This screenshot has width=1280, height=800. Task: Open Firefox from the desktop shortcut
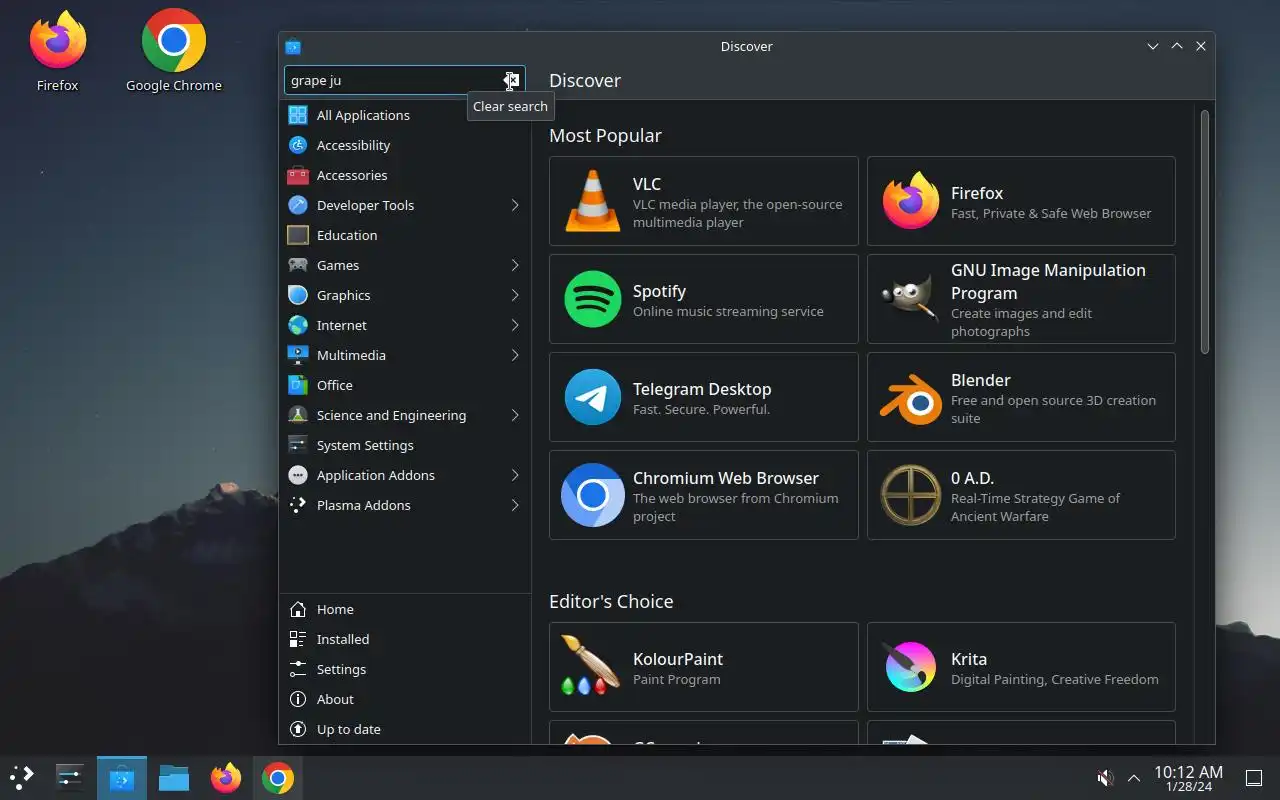point(57,51)
